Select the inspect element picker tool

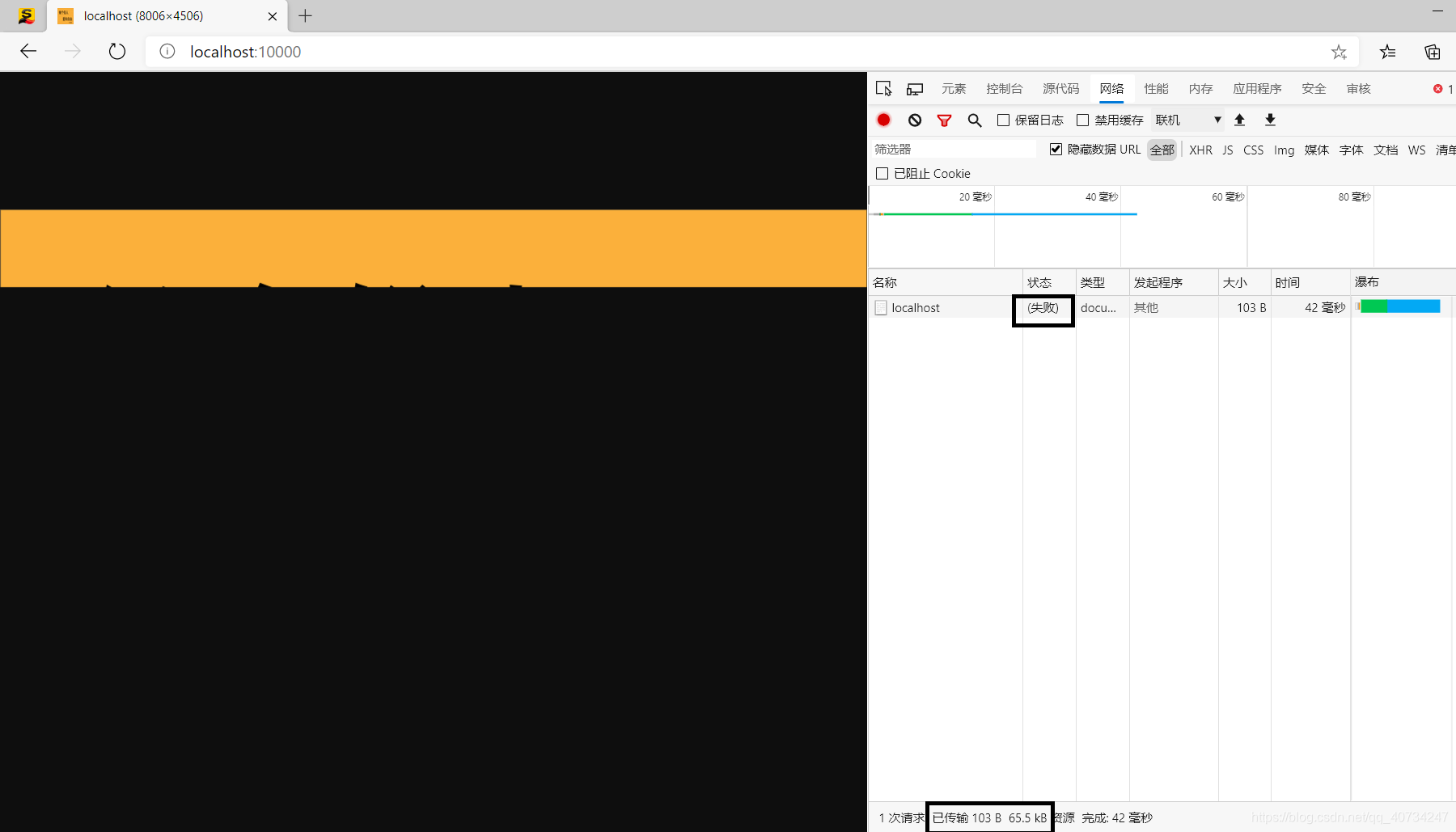pos(883,89)
